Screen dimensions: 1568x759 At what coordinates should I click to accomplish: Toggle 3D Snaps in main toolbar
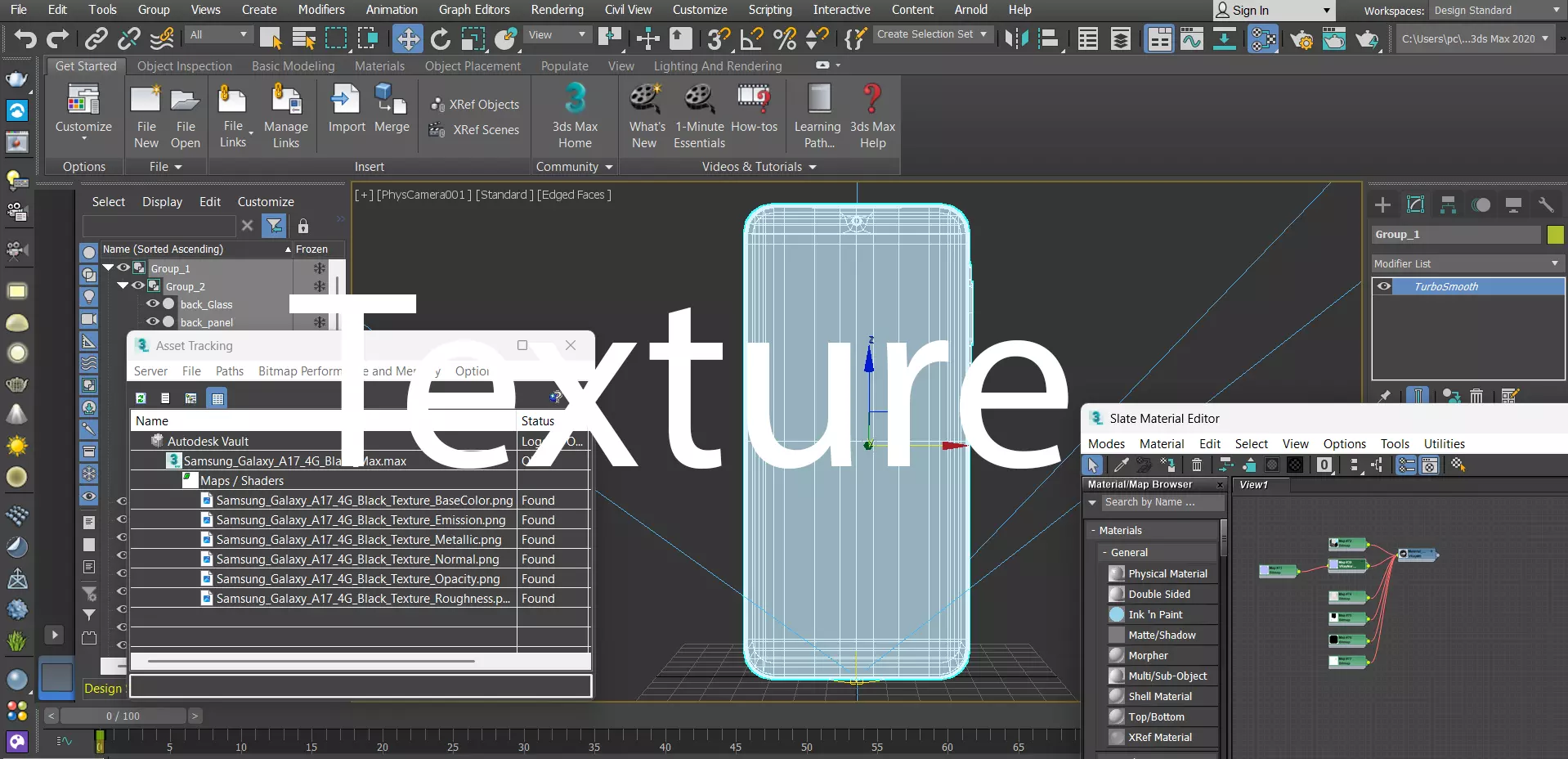point(719,38)
